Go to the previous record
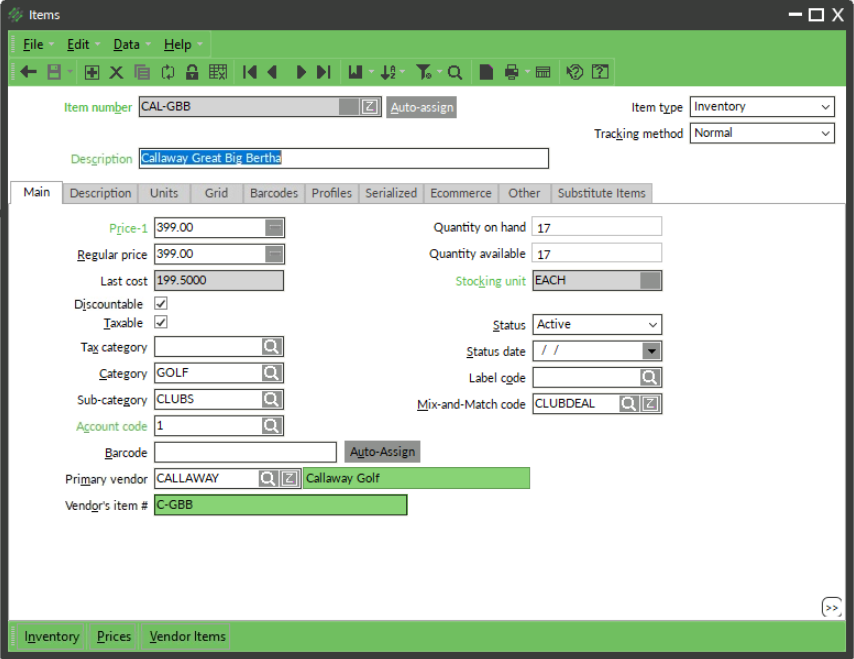Screen dimensions: 854x659 click(x=273, y=72)
